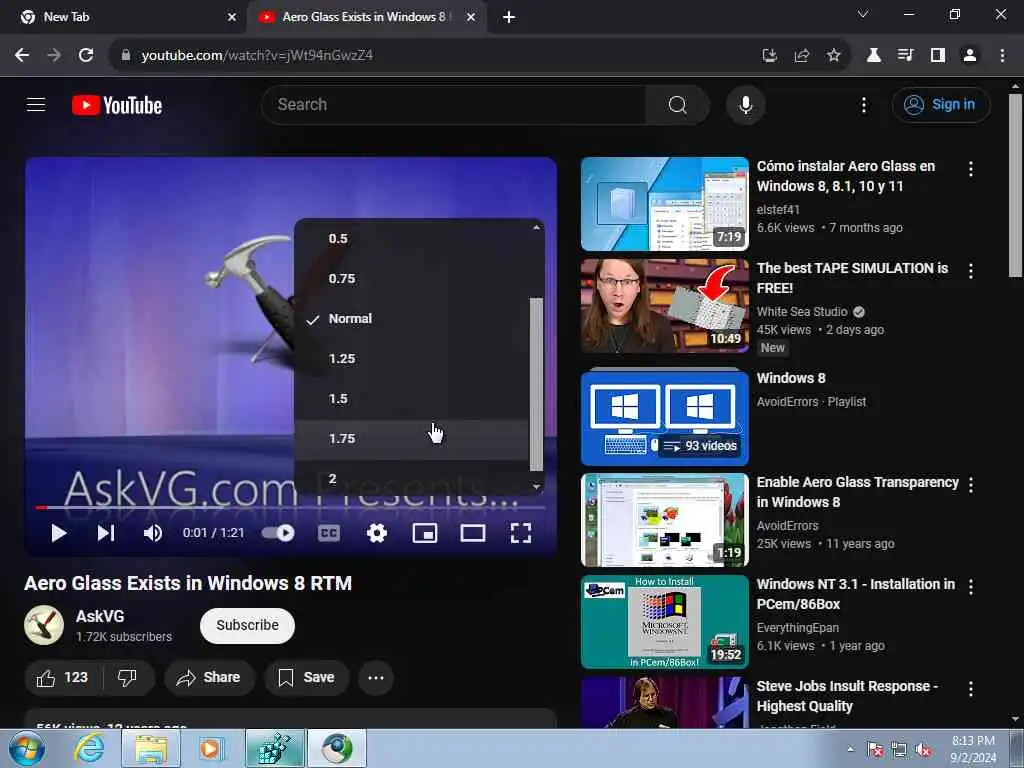Dislike the video
The width and height of the screenshot is (1024, 768).
click(128, 678)
